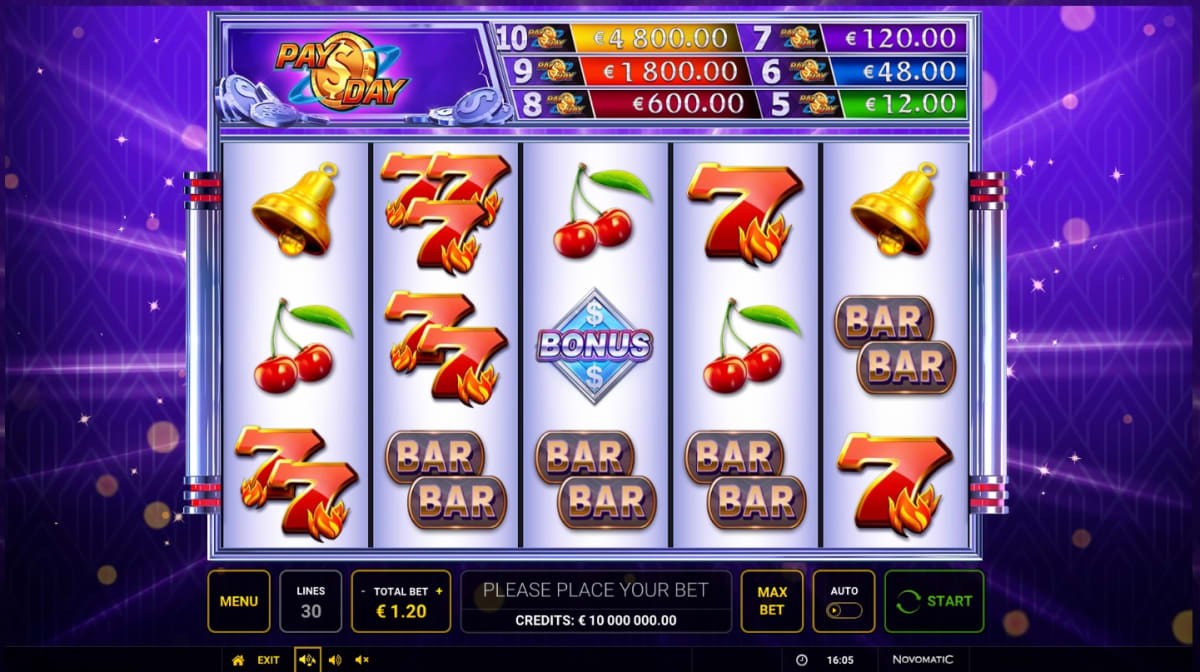Click the golden bell on first reel

click(x=292, y=210)
